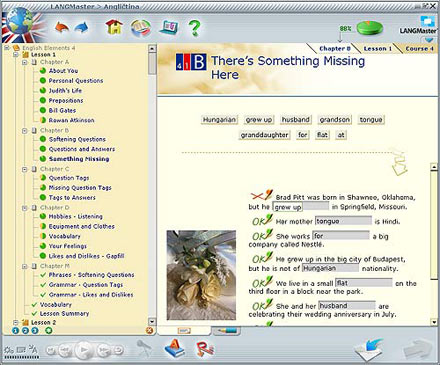Pick the word tile 'grandson'
The width and height of the screenshot is (440, 365).
click(335, 120)
